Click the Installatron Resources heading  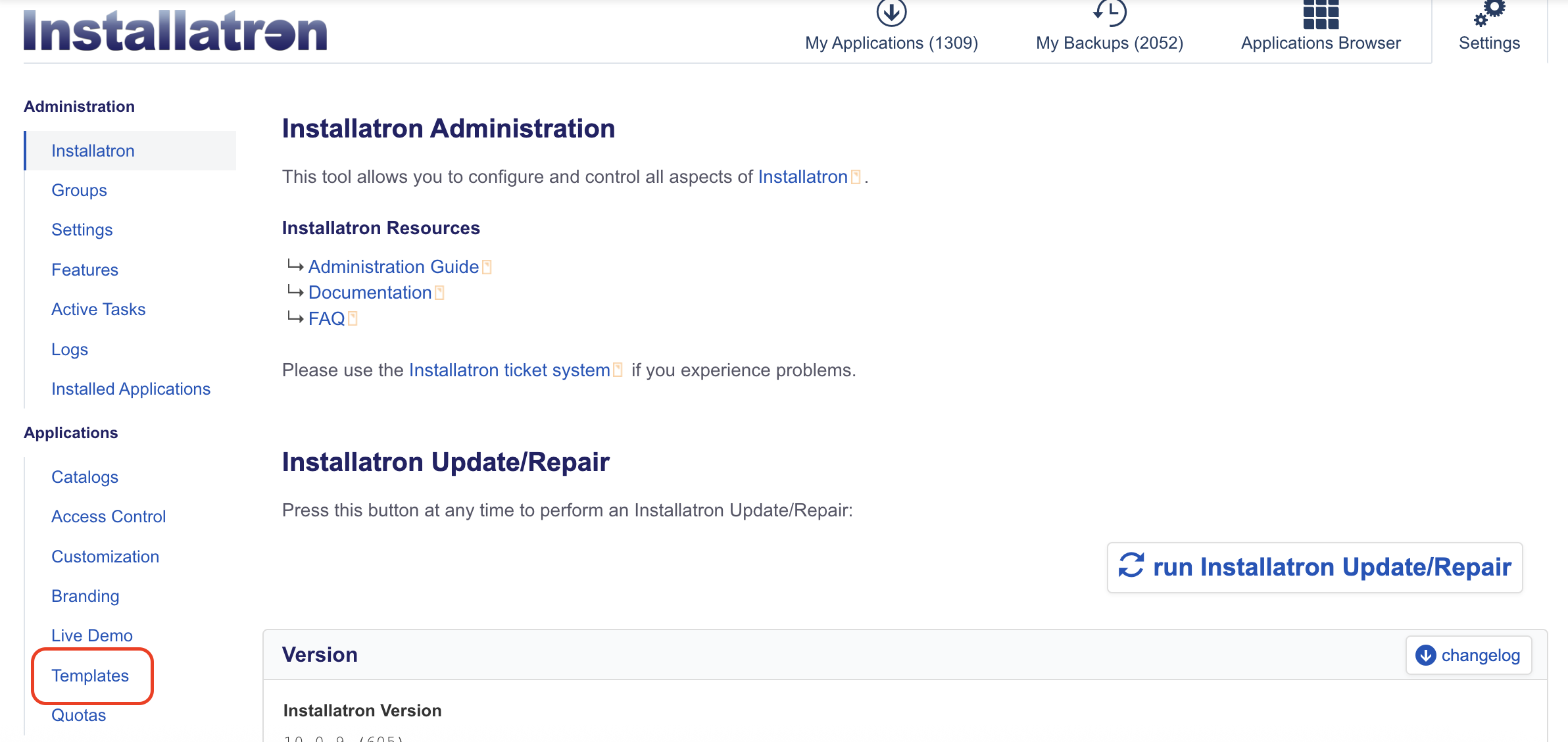(381, 228)
